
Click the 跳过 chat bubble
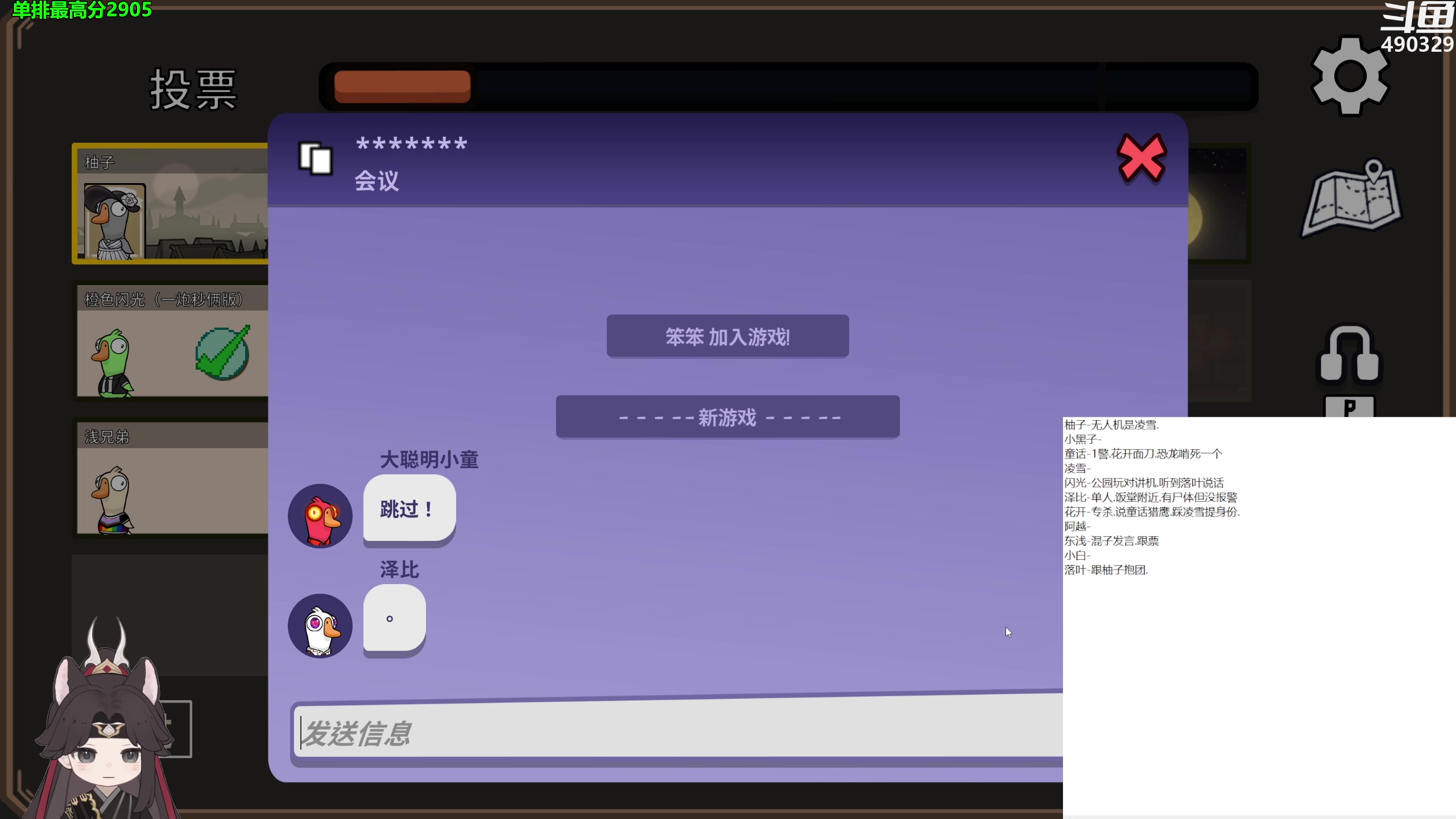(x=408, y=510)
